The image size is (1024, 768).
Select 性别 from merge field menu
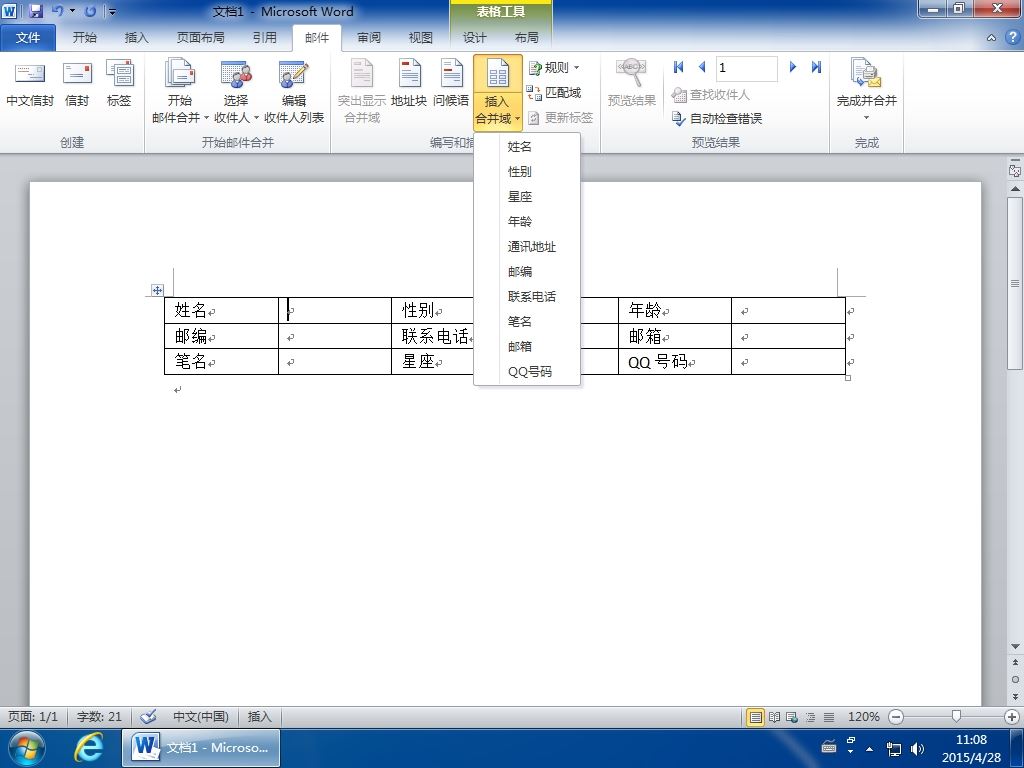(527, 172)
